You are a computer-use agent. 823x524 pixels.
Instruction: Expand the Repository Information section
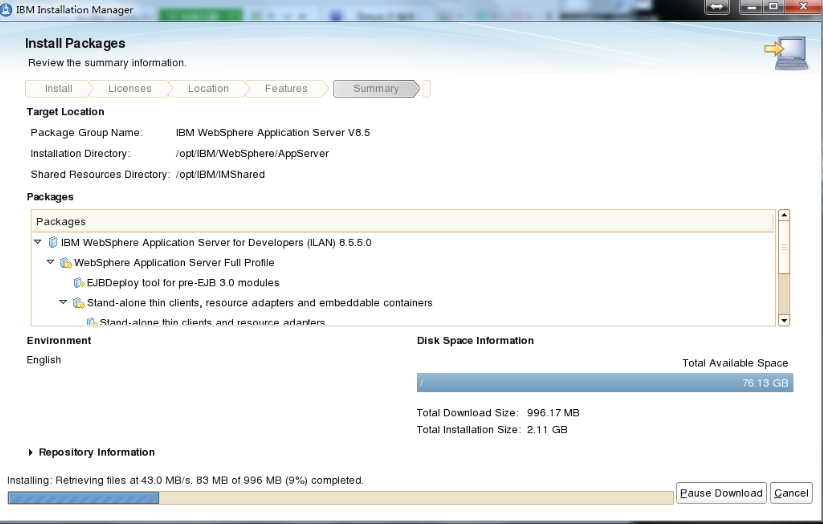[30, 452]
